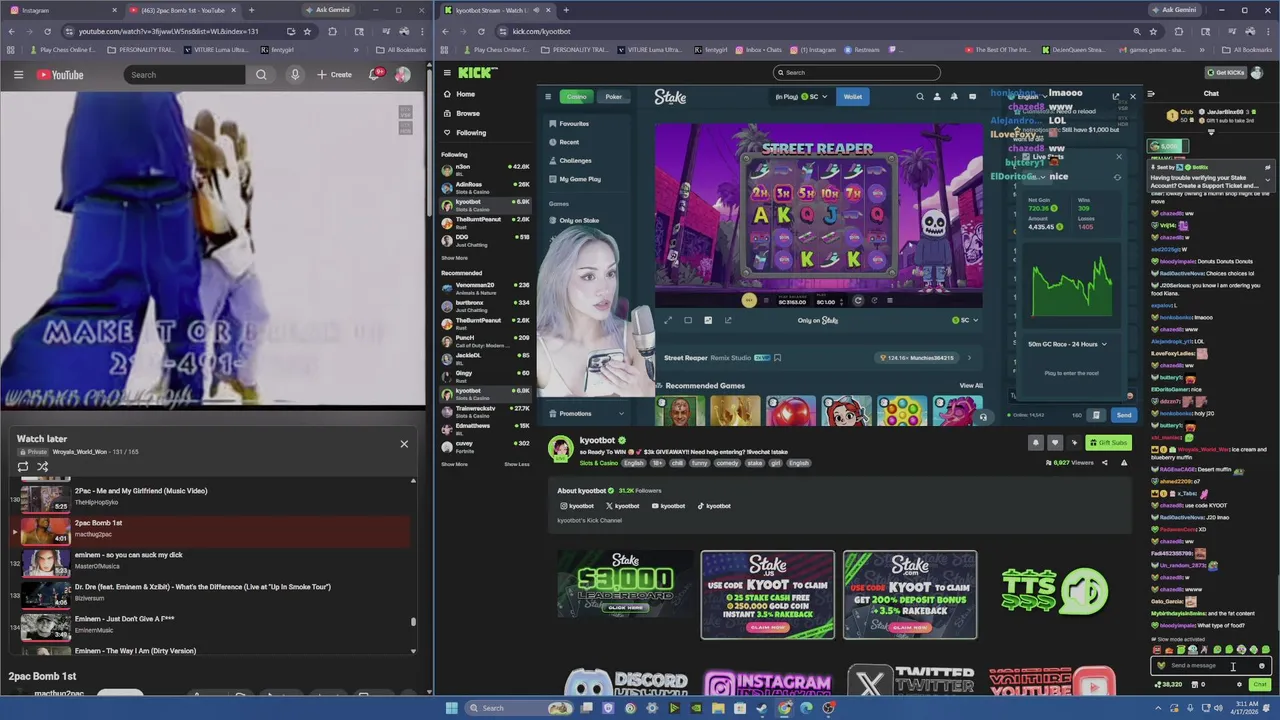This screenshot has width=1280, height=720.
Task: Open Stake chat bubble icon
Action: coord(972,97)
